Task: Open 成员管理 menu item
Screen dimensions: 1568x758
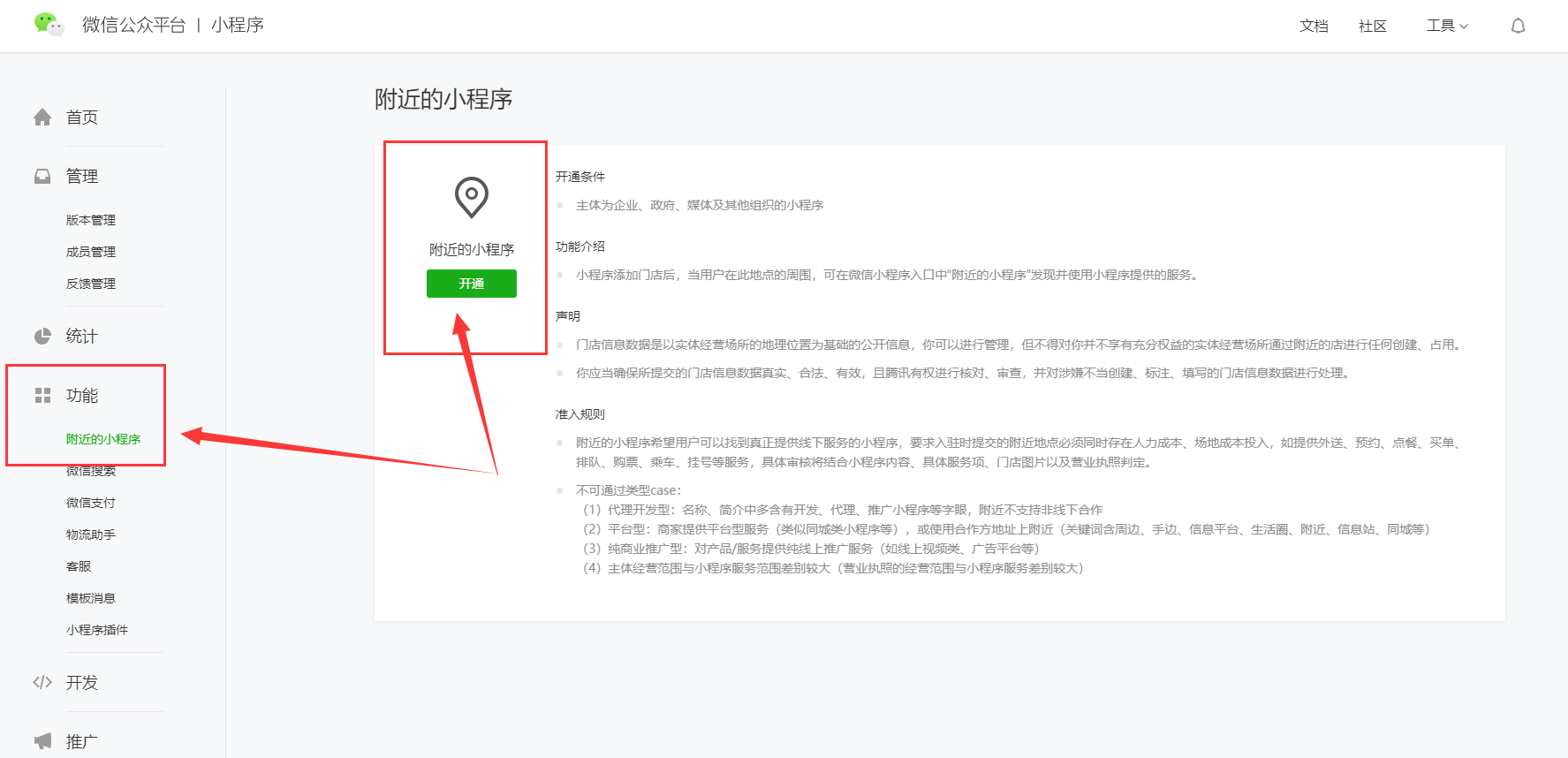Action: (x=91, y=252)
